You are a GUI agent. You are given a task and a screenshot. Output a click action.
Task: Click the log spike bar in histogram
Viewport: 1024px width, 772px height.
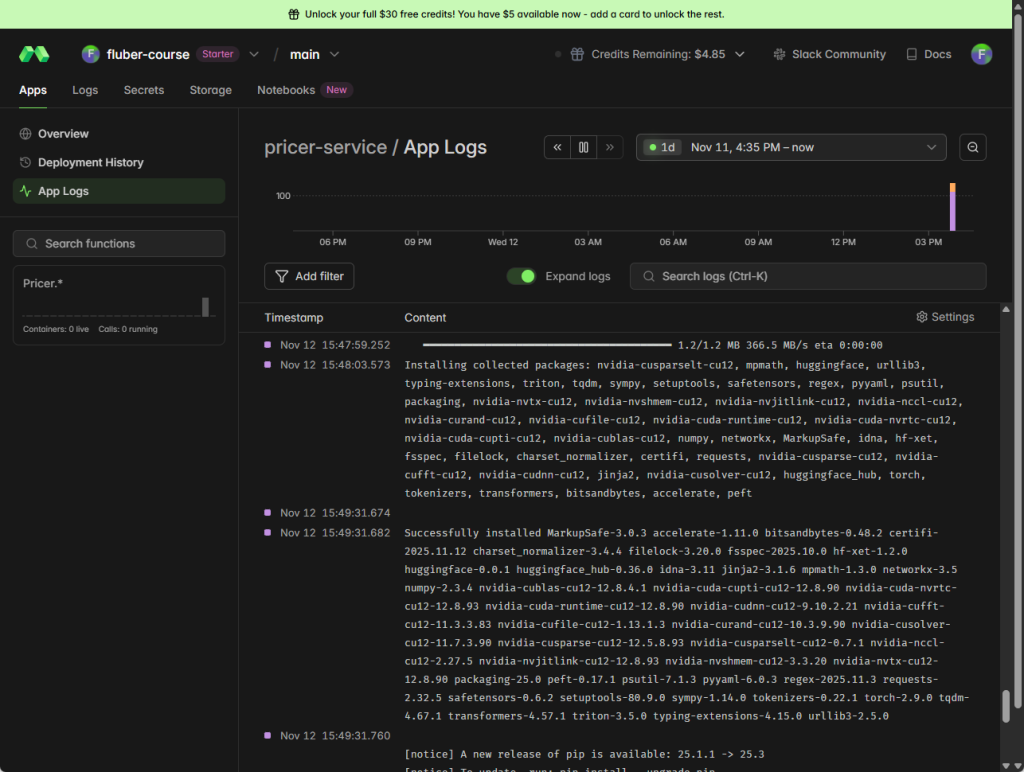[x=953, y=208]
